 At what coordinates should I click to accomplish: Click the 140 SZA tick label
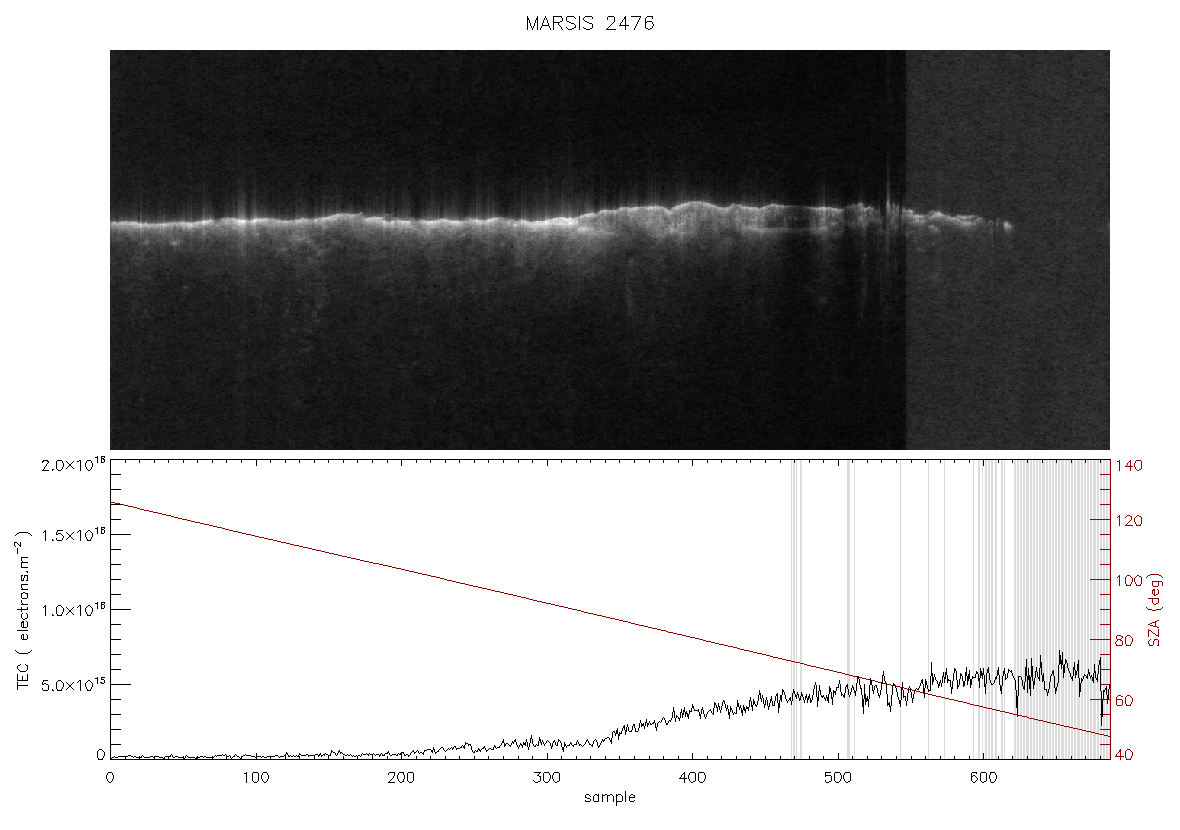pos(1129,466)
